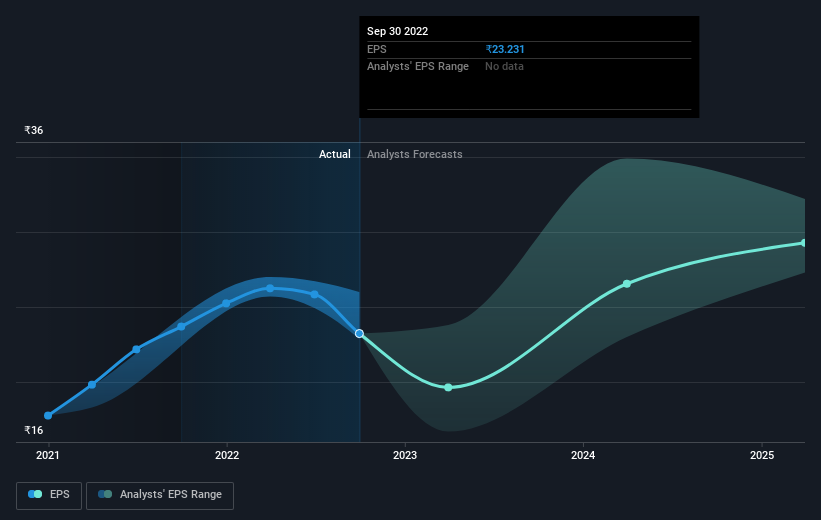821x520 pixels.
Task: Click the 'EPS' row label in tooltip
Action: [376, 49]
